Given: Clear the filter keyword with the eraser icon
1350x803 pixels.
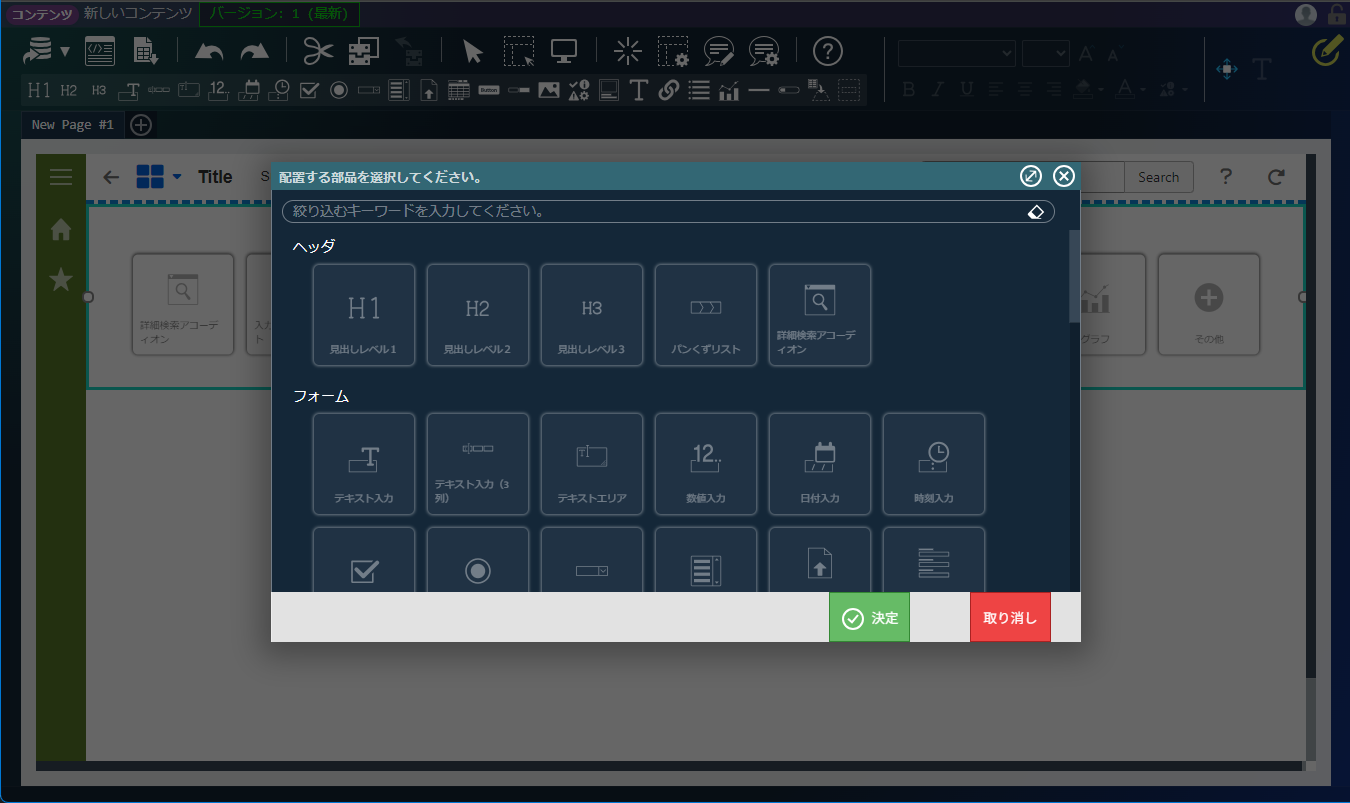Looking at the screenshot, I should pyautogui.click(x=1036, y=212).
